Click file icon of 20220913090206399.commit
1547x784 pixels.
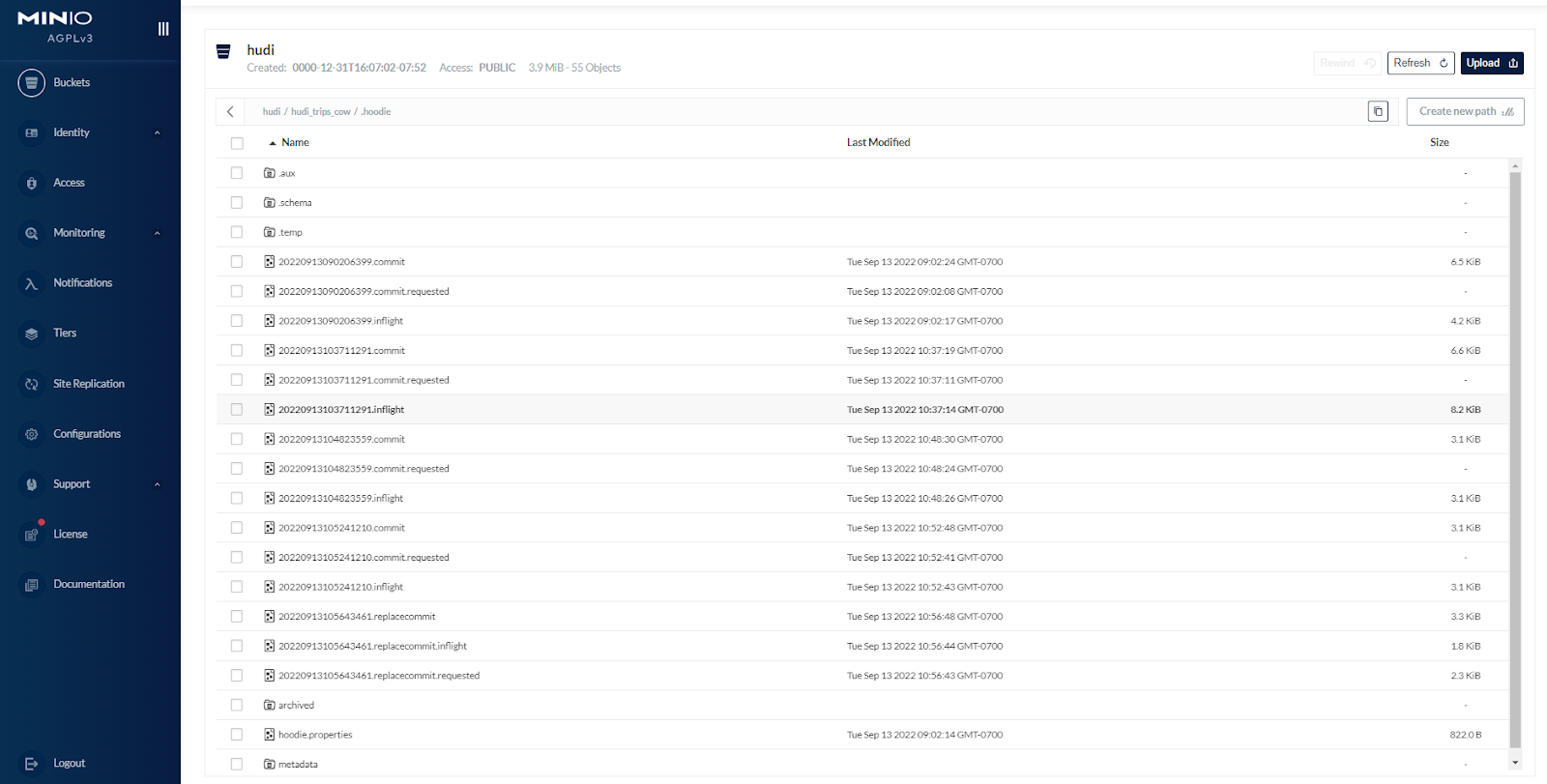(x=270, y=262)
